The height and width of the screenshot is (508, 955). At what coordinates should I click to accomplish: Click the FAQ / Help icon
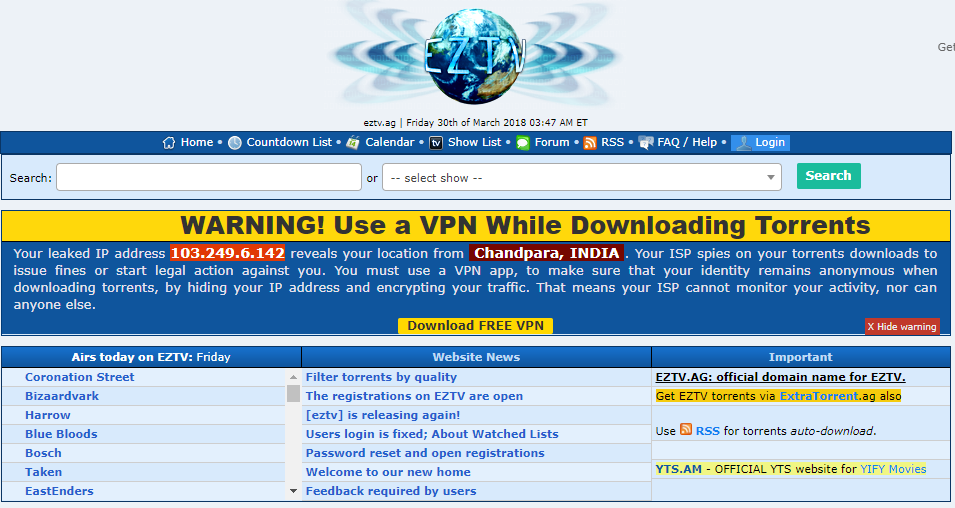[x=646, y=143]
